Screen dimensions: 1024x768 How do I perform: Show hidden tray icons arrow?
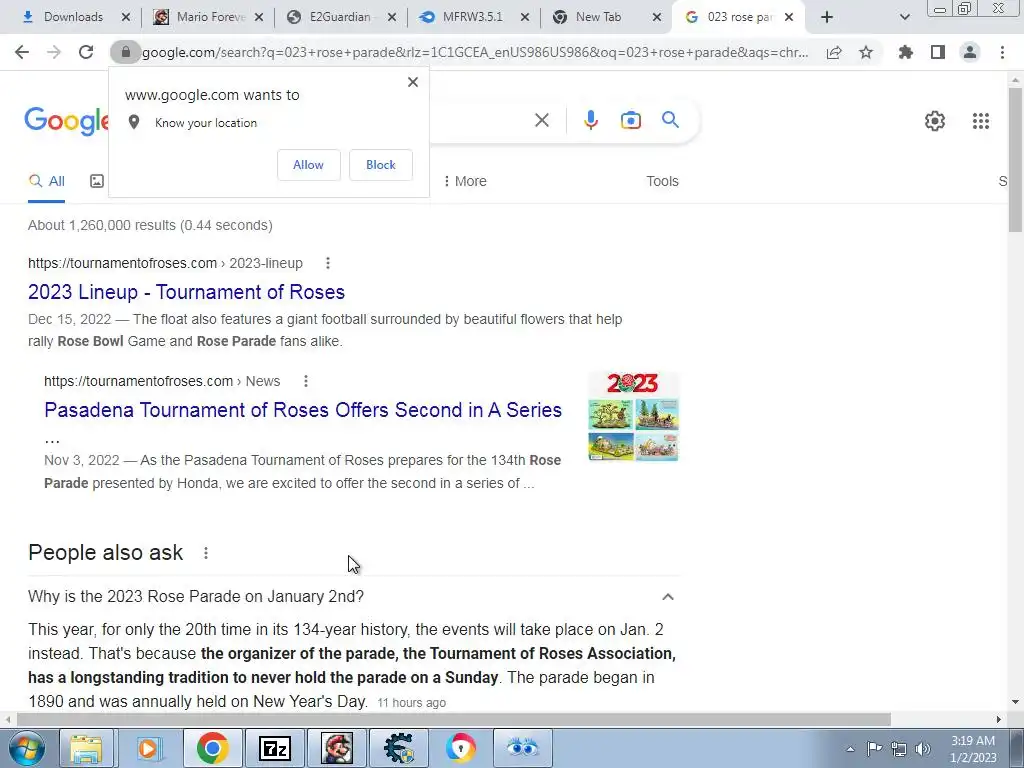point(850,749)
